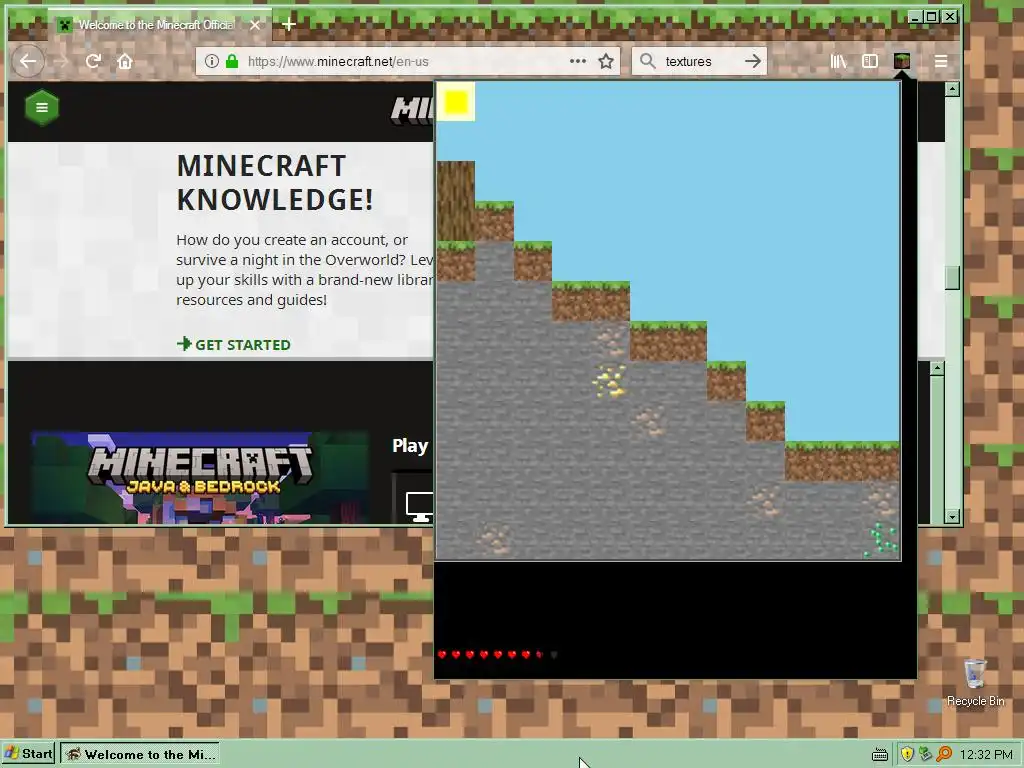Open the Library bookmarks icon
Image resolution: width=1024 pixels, height=768 pixels.
839,61
